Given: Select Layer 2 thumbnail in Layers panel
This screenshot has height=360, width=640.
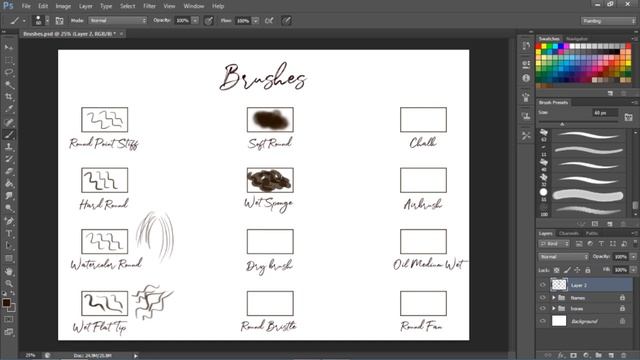Looking at the screenshot, I should [x=559, y=284].
